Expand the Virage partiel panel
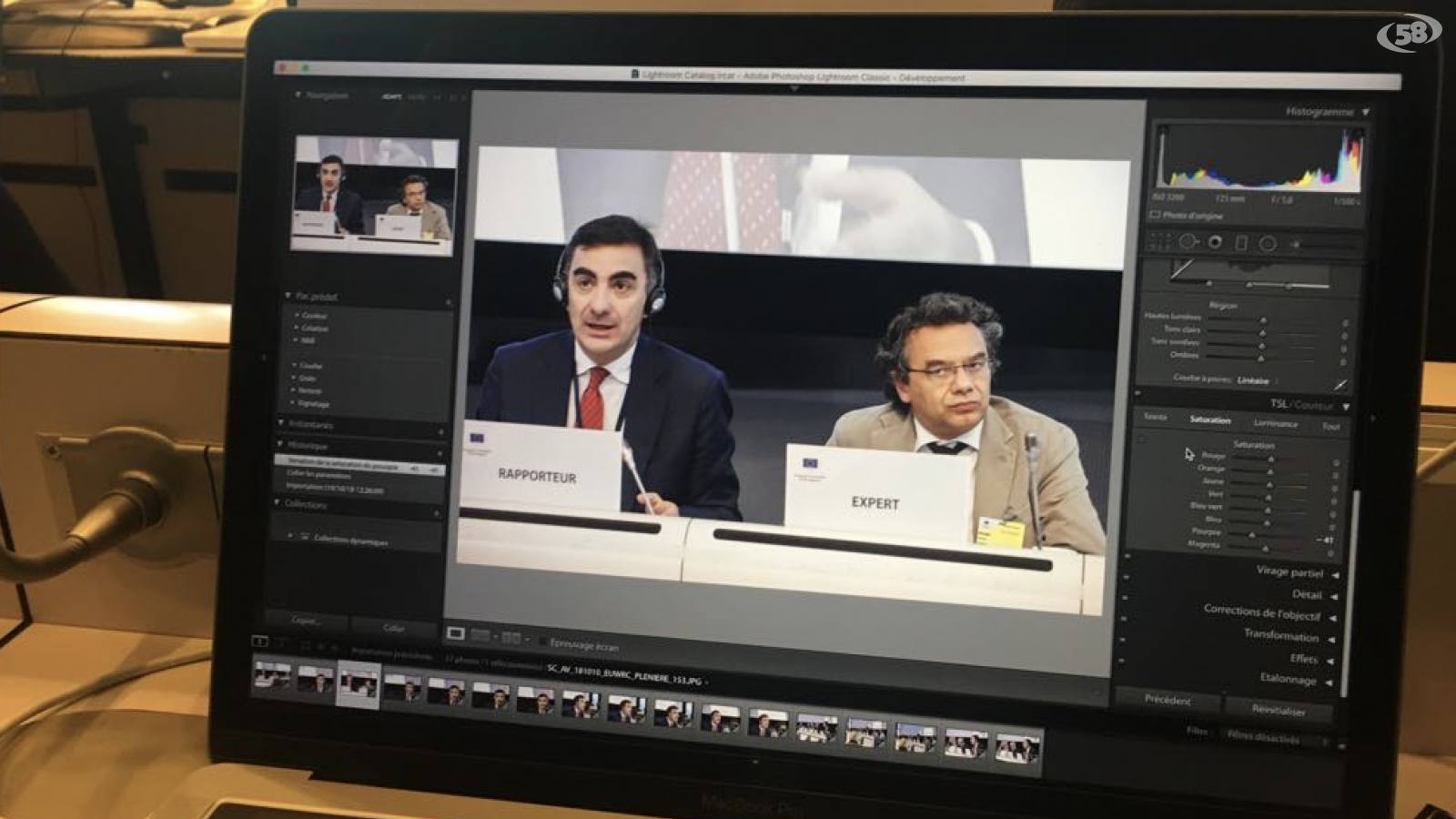The width and height of the screenshot is (1456, 819). click(x=1335, y=575)
